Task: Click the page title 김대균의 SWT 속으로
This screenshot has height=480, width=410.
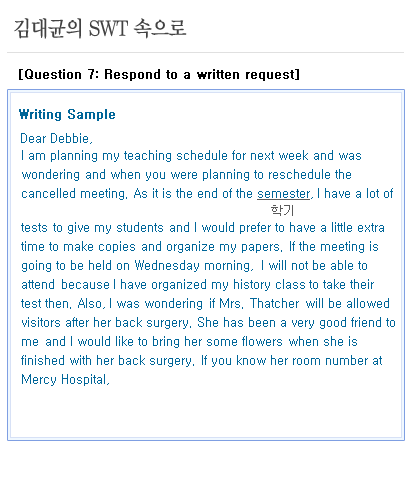Action: (x=100, y=28)
